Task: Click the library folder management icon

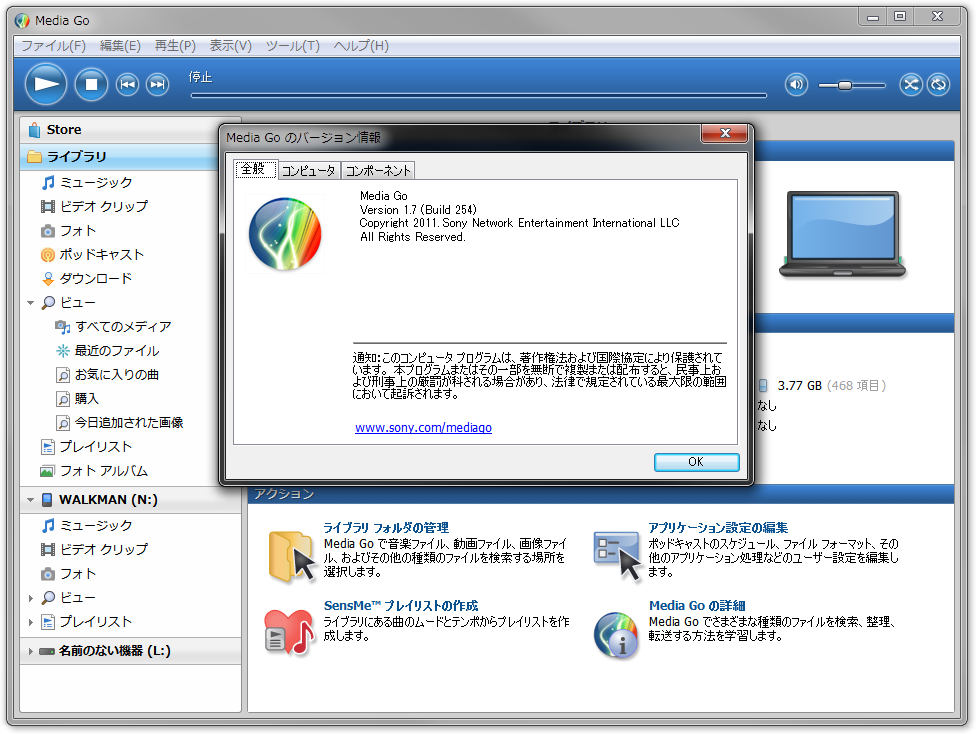Action: coord(291,556)
